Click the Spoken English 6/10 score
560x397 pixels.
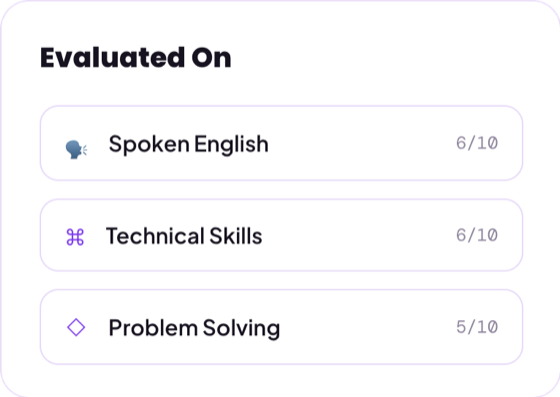pos(477,143)
